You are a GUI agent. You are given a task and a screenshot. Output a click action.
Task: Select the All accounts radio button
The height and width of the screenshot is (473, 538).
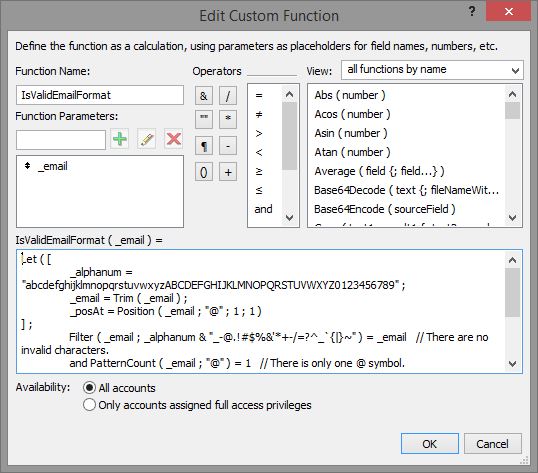coord(89,388)
